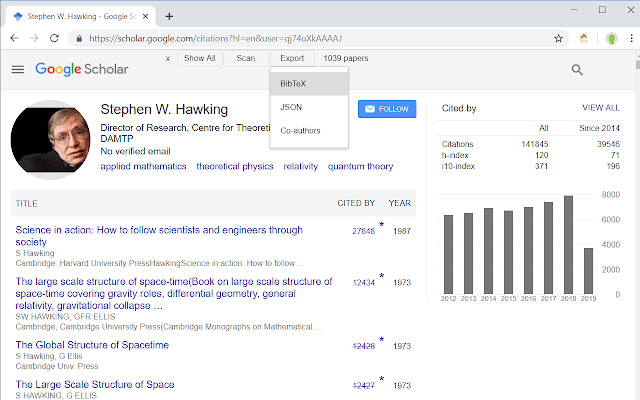Image resolution: width=640 pixels, height=400 pixels.
Task: Click the Scan button
Action: point(245,59)
